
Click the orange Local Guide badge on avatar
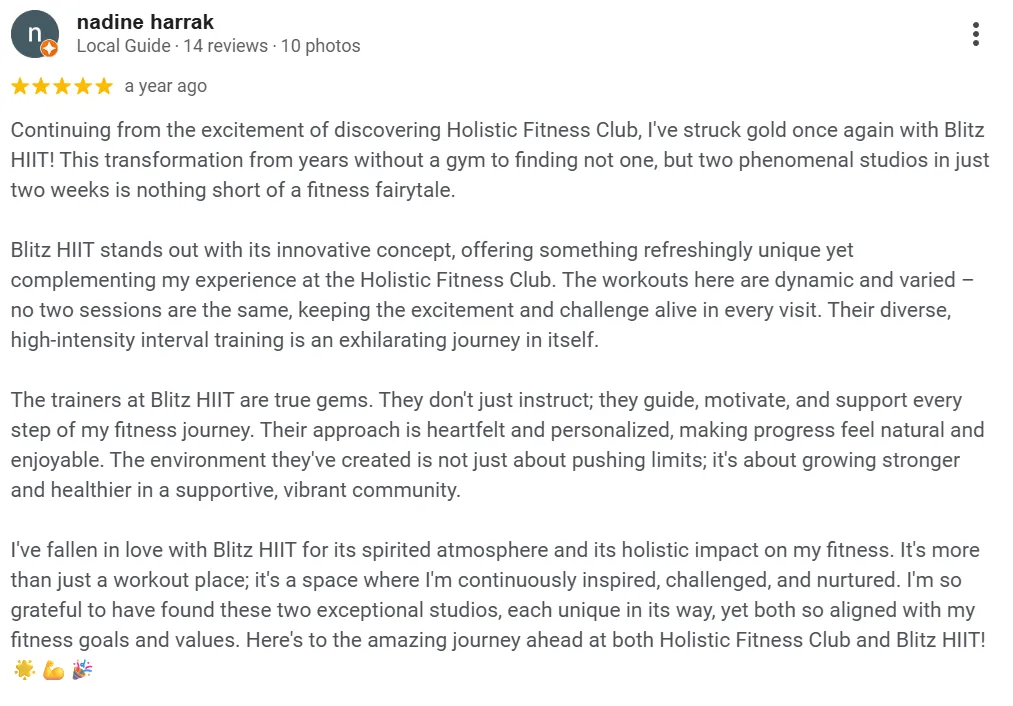[49, 48]
